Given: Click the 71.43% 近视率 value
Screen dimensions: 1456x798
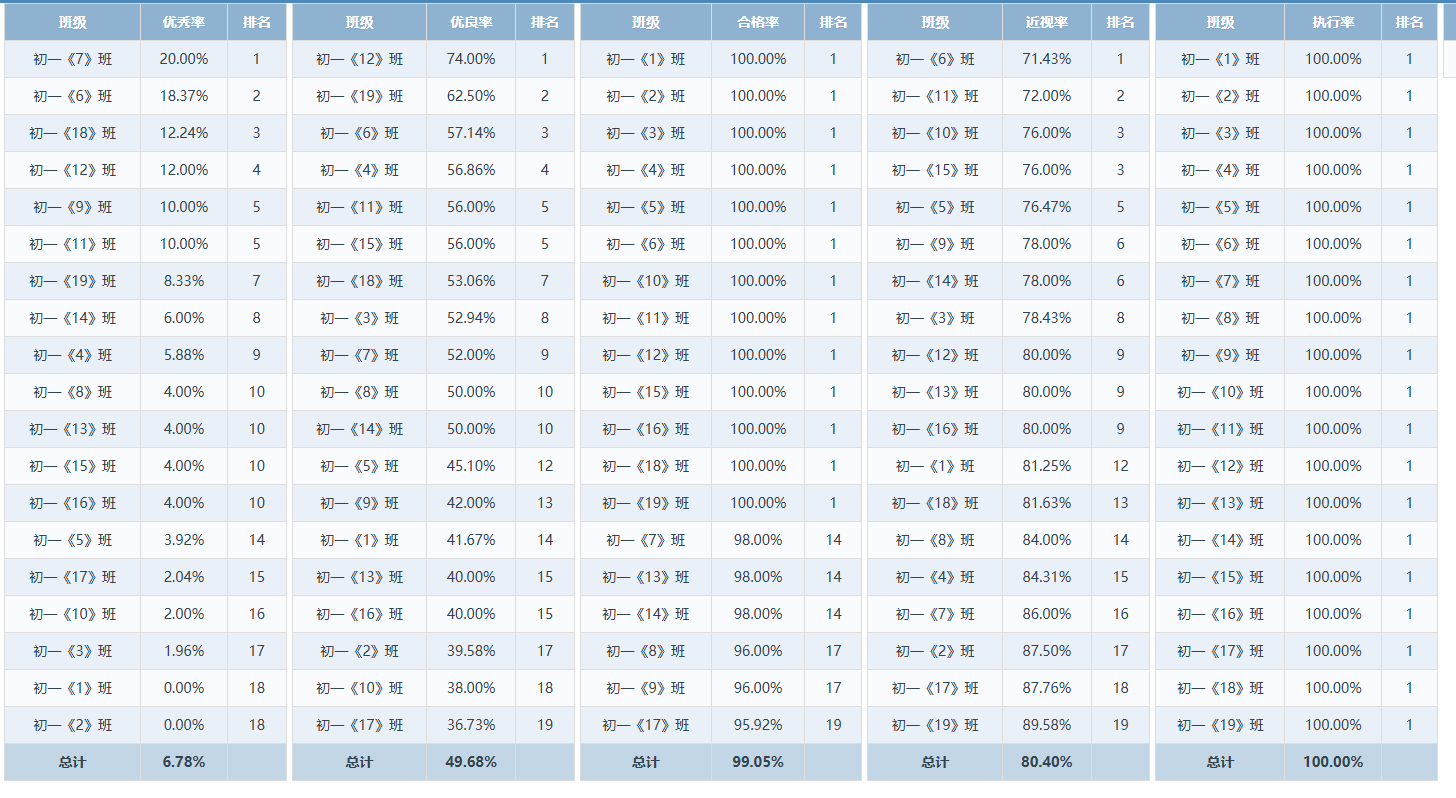Looking at the screenshot, I should point(1047,59).
